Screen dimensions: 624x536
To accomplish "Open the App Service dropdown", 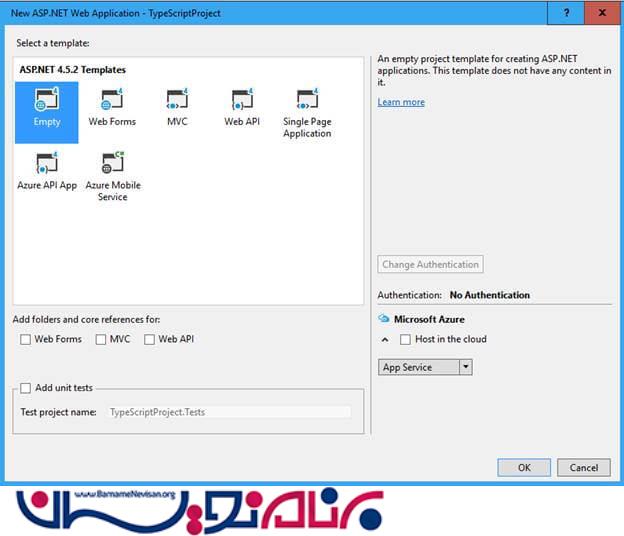I will pos(465,367).
